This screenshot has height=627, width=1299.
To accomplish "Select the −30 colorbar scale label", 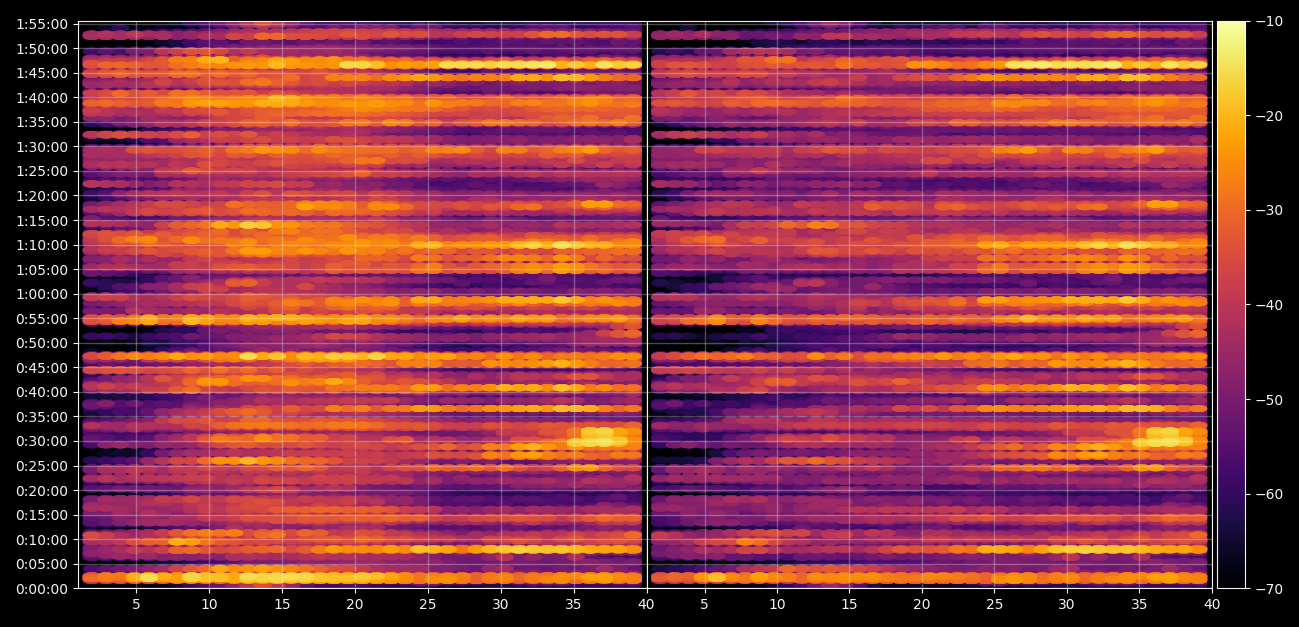I will [1268, 210].
